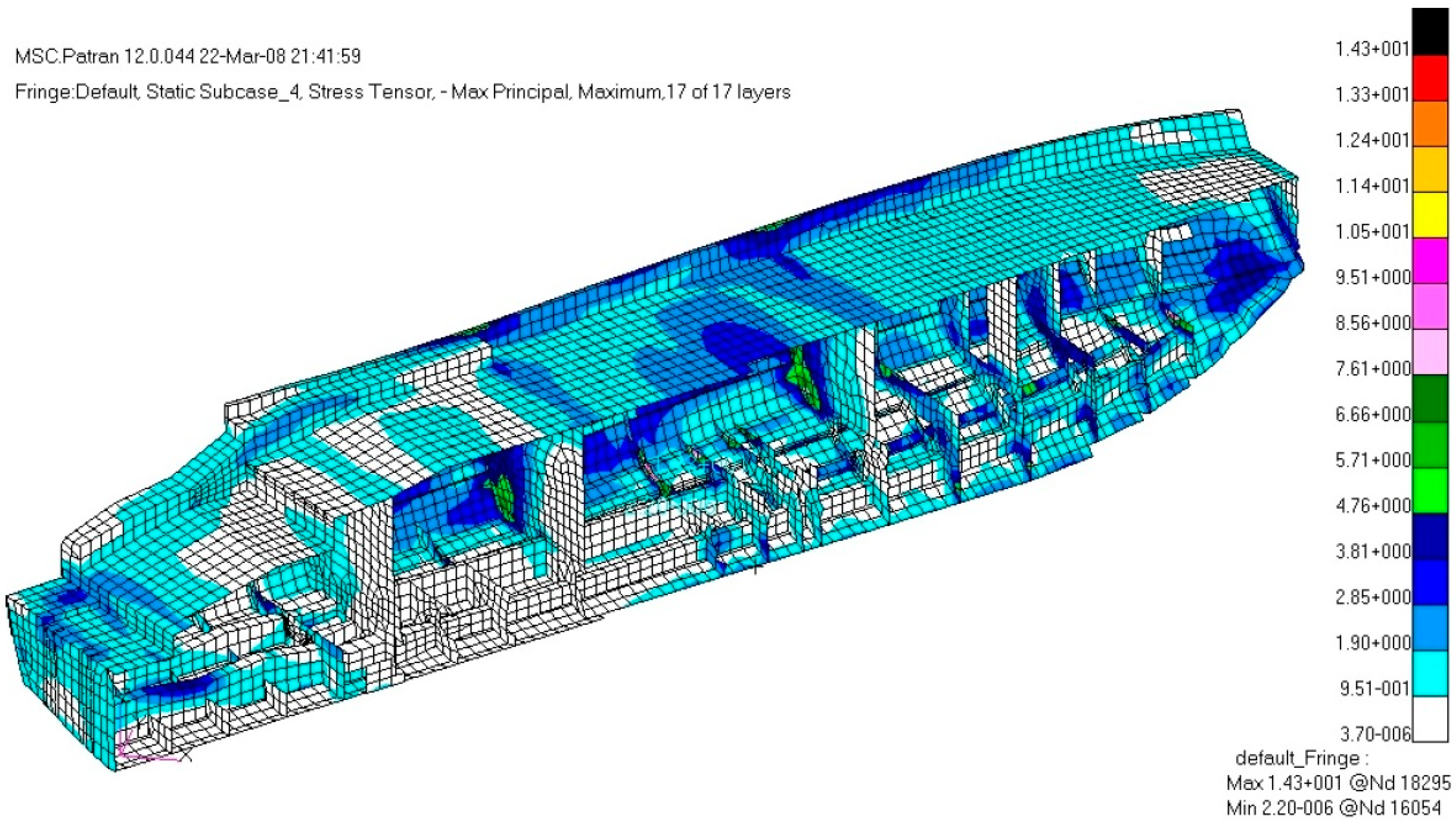The height and width of the screenshot is (822, 1456).
Task: Click the magenta legend color swatch
Action: [1430, 261]
